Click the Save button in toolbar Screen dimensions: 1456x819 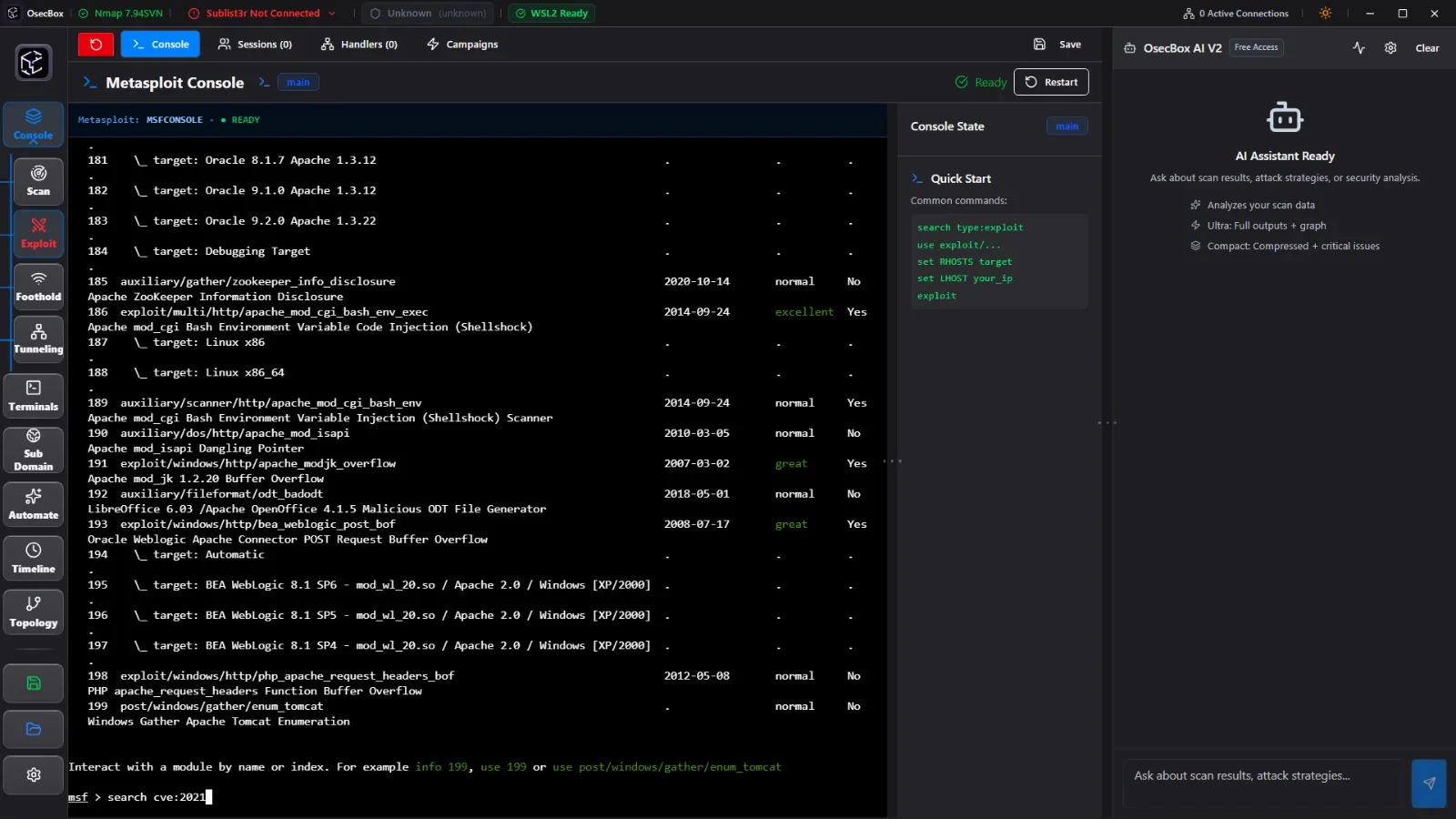pos(1057,44)
